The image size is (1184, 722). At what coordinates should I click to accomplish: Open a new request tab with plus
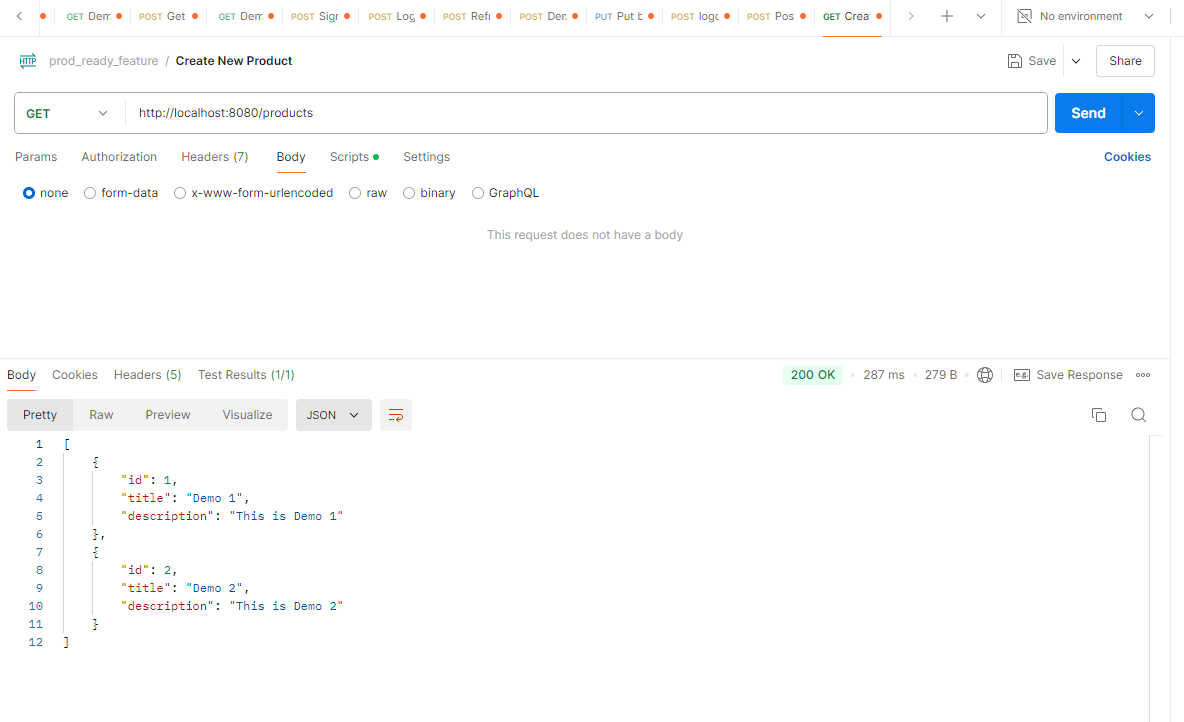coord(946,16)
